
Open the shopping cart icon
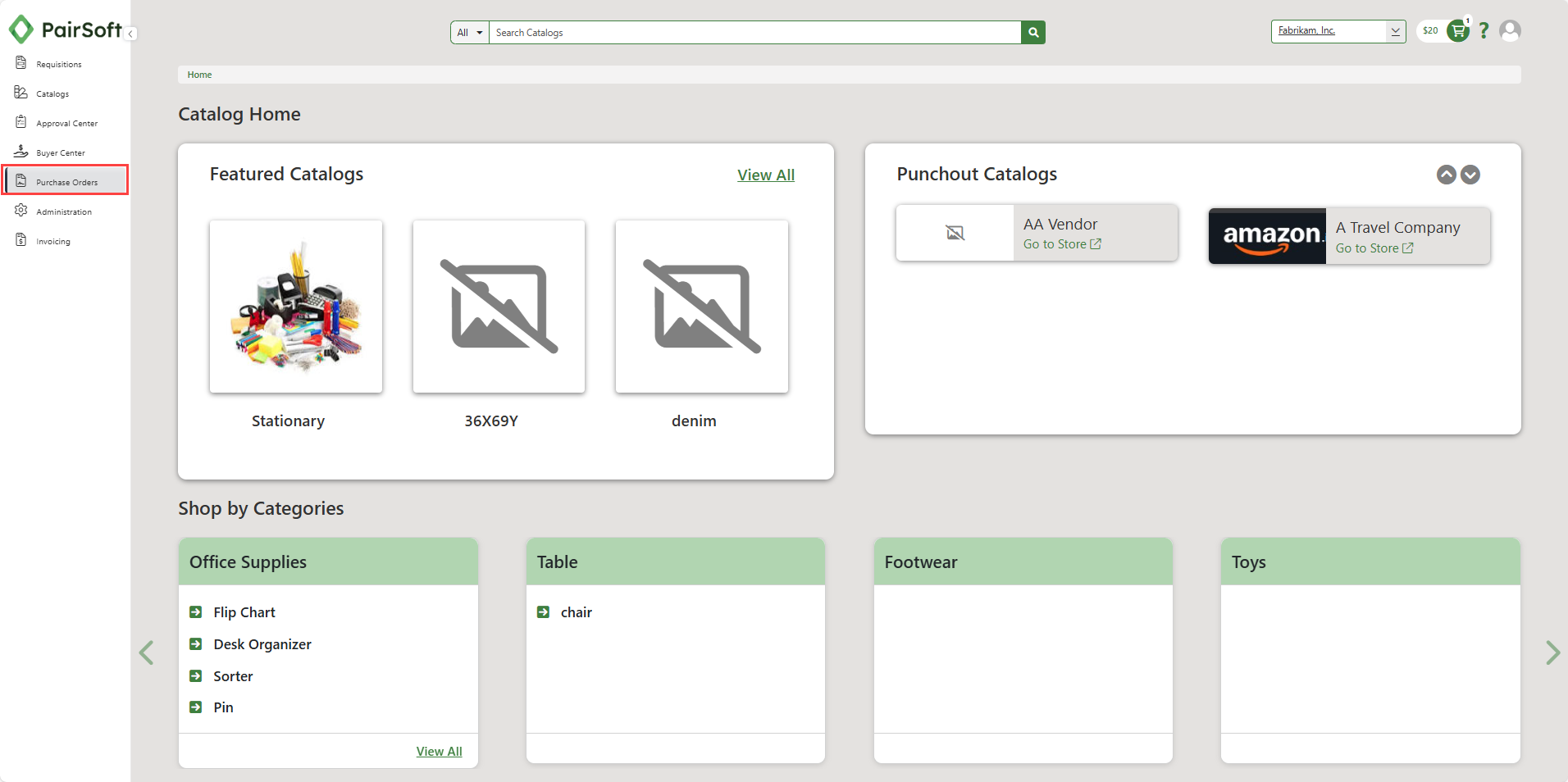tap(1458, 31)
